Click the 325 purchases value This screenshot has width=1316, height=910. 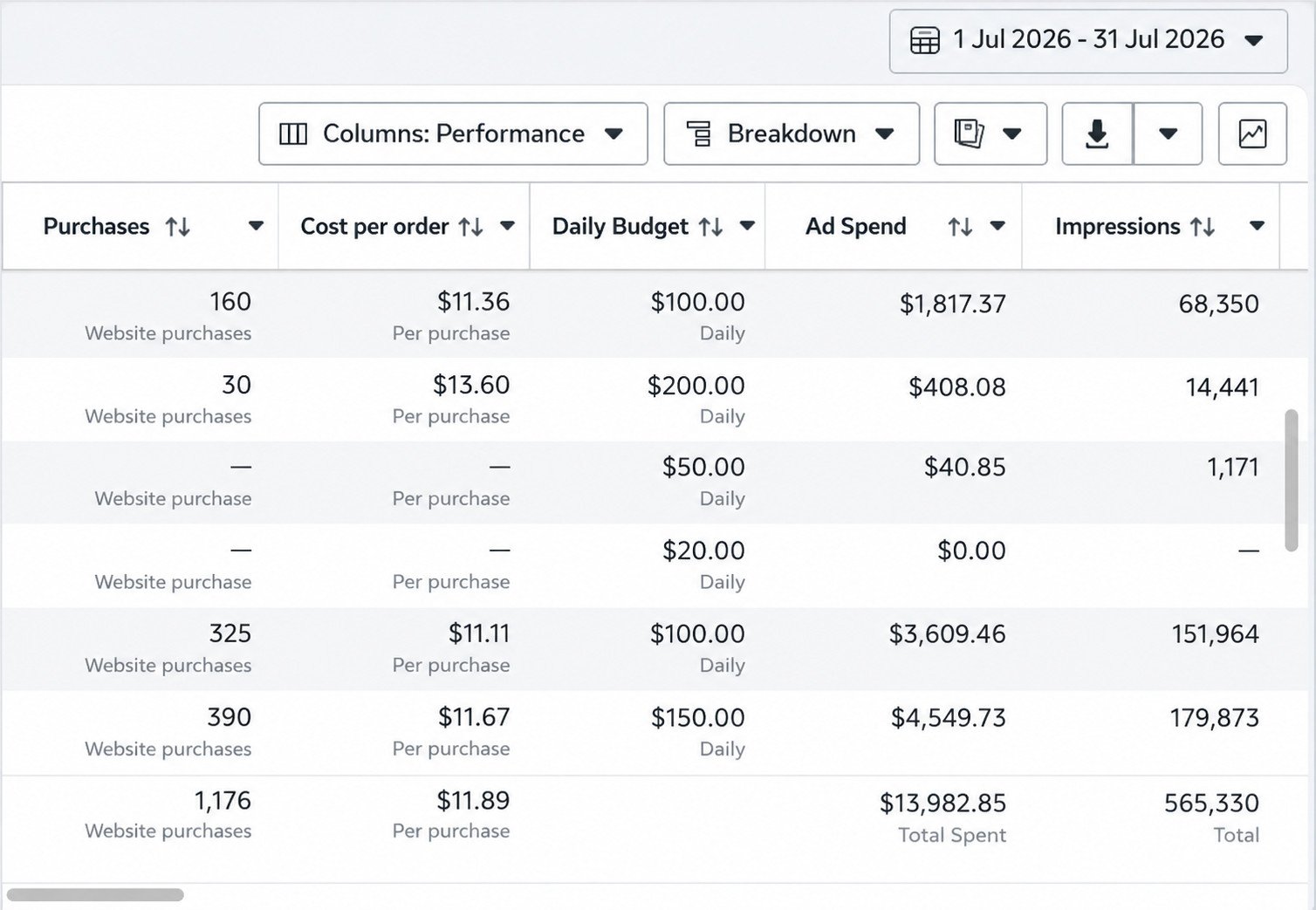pyautogui.click(x=230, y=633)
